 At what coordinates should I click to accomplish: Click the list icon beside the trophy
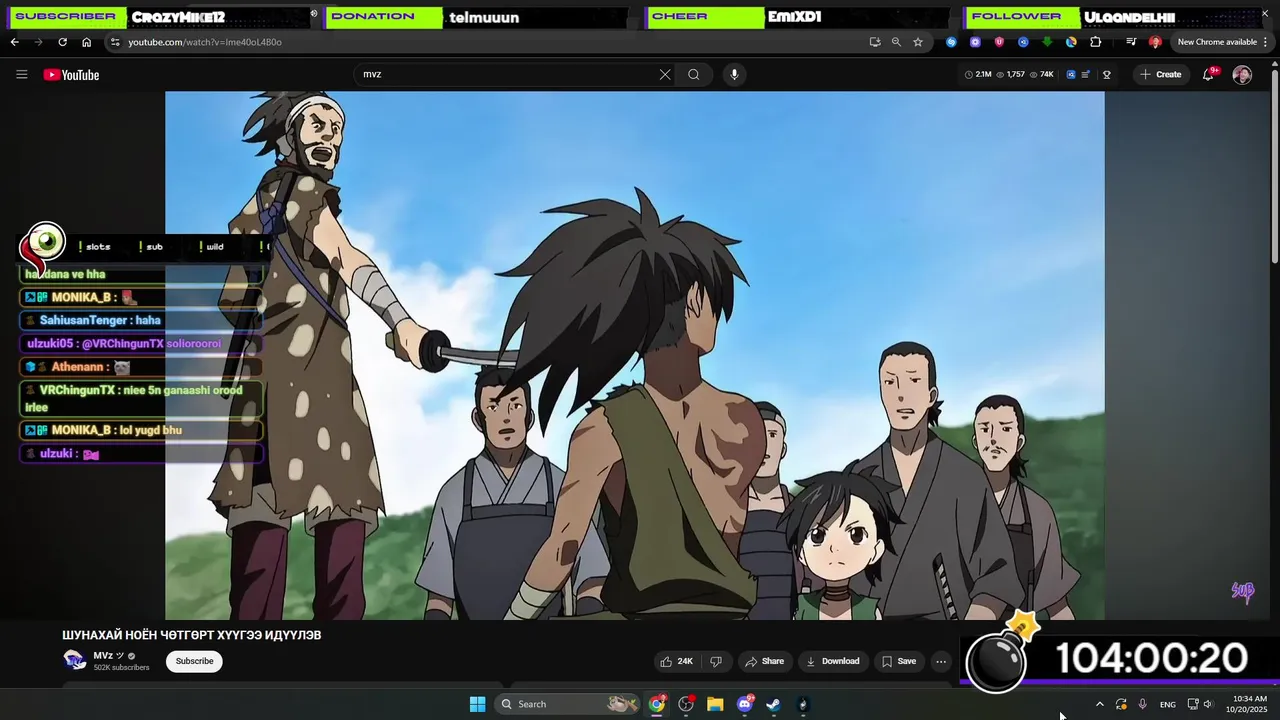pyautogui.click(x=1086, y=74)
